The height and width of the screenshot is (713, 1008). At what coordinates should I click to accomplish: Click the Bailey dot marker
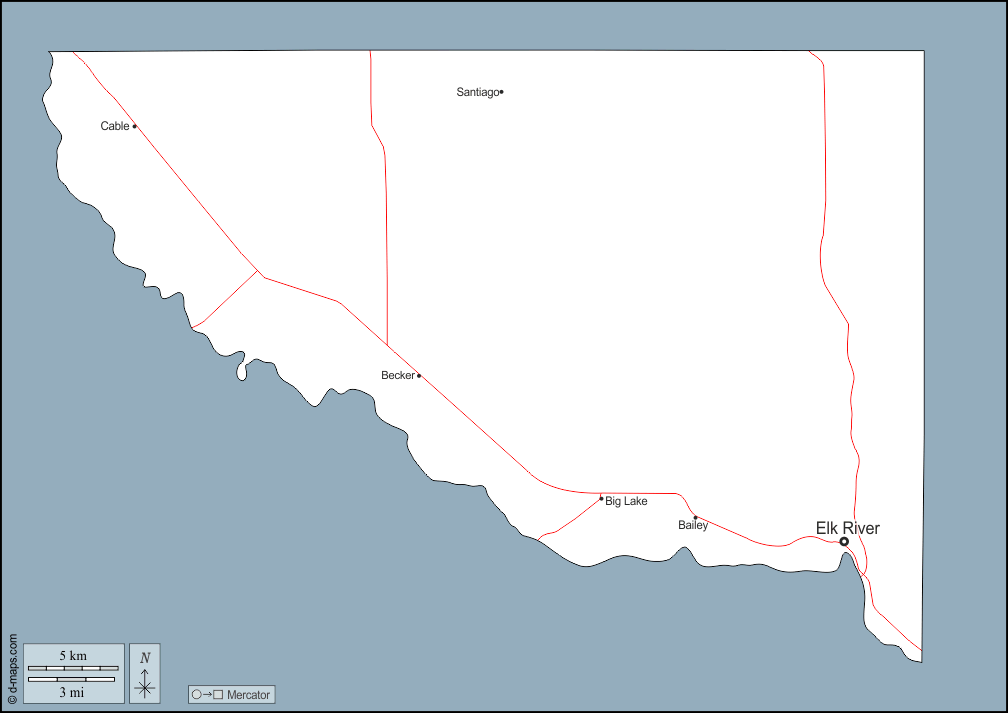[695, 518]
